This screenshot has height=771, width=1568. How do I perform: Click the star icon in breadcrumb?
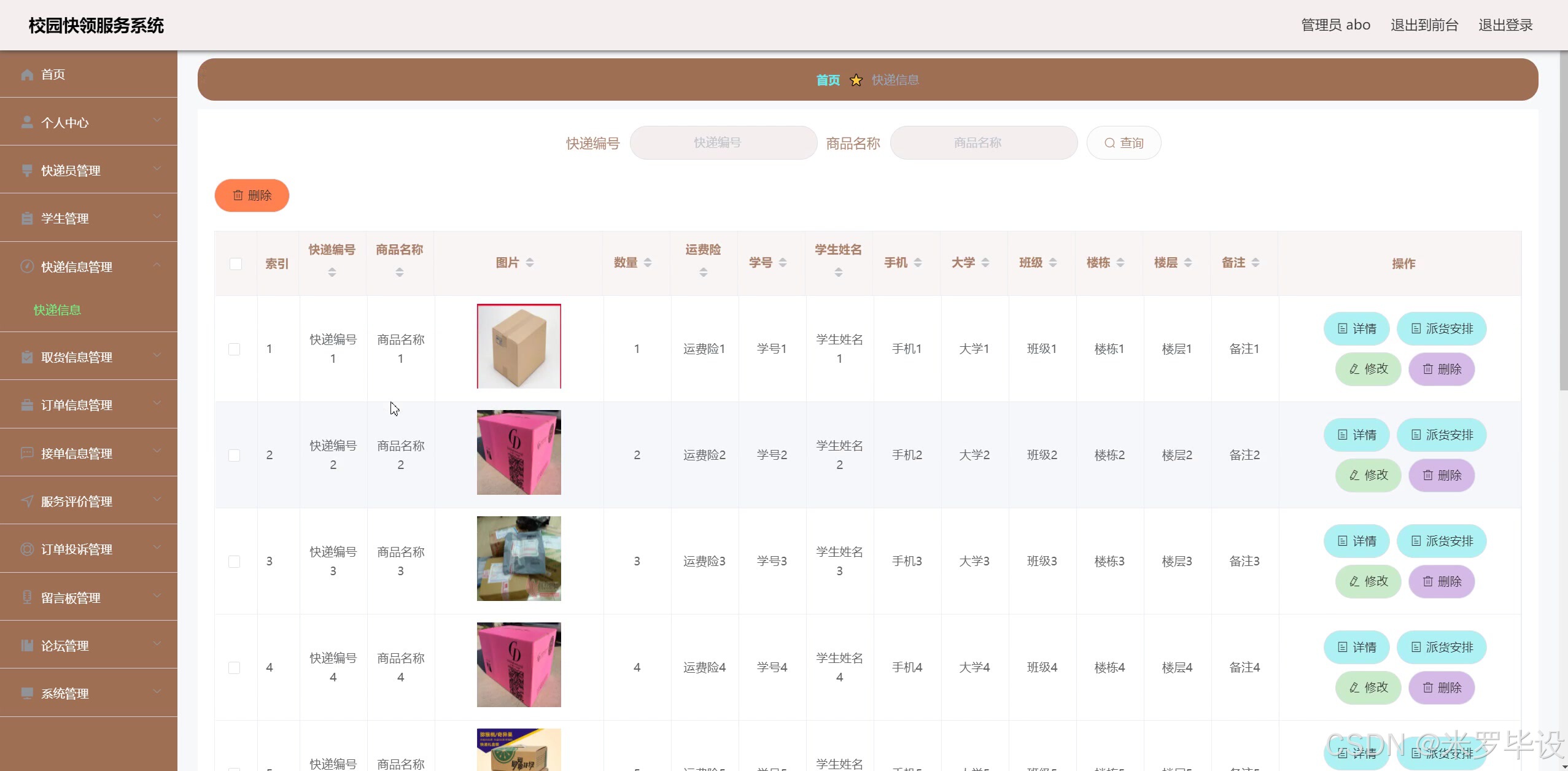pyautogui.click(x=856, y=80)
